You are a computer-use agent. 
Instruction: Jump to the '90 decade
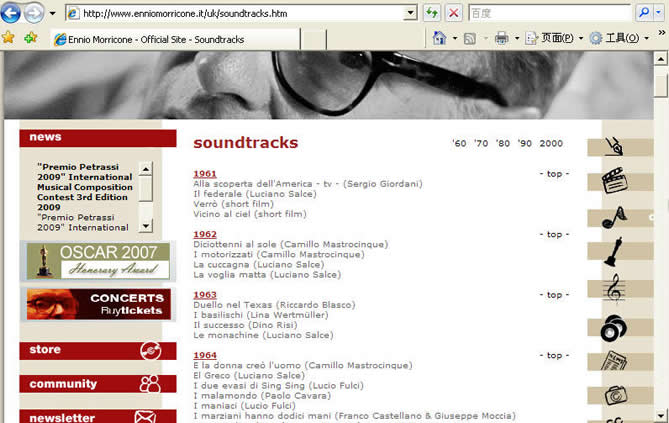[524, 143]
